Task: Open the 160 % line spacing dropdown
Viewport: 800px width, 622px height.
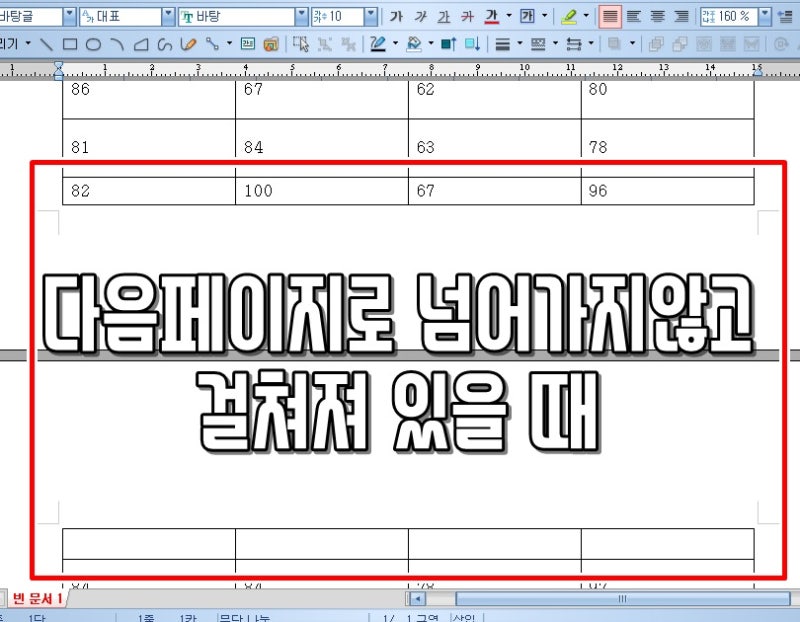Action: point(764,16)
